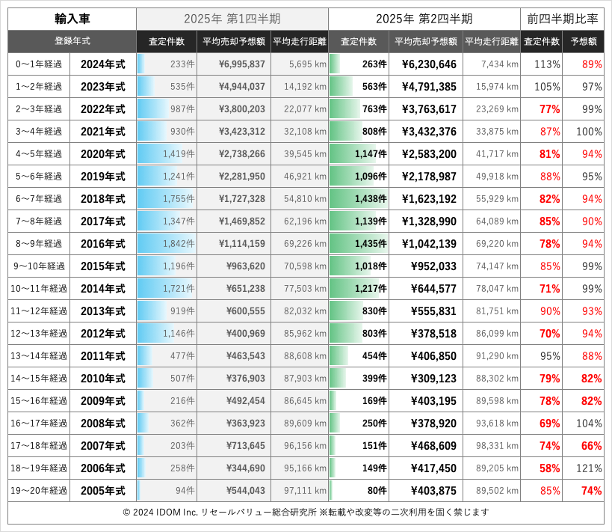
Task: Select the 2016年式 row label
Action: coord(103,244)
